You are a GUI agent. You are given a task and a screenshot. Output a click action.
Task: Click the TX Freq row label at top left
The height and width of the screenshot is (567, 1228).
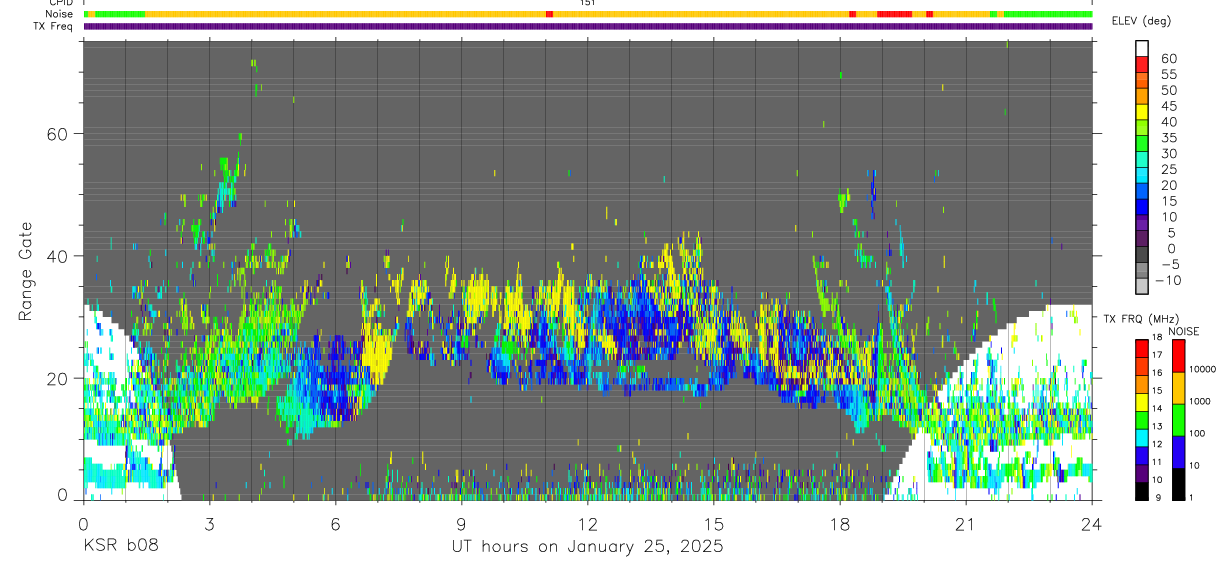pos(54,26)
